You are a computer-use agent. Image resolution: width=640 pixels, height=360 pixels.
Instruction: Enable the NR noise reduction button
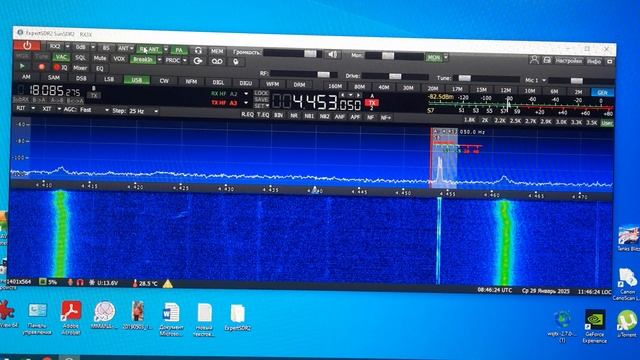[293, 116]
